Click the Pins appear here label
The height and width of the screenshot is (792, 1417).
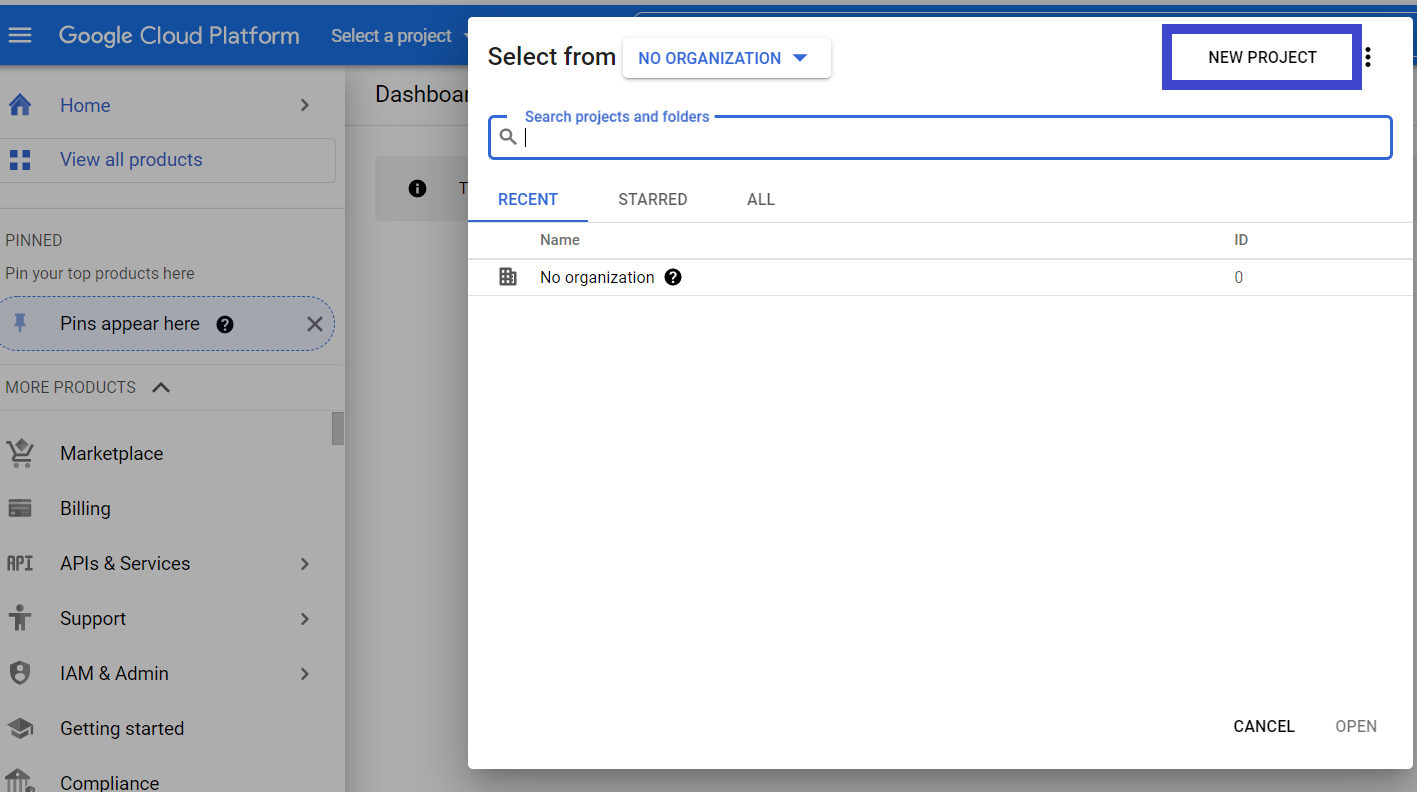click(x=130, y=324)
